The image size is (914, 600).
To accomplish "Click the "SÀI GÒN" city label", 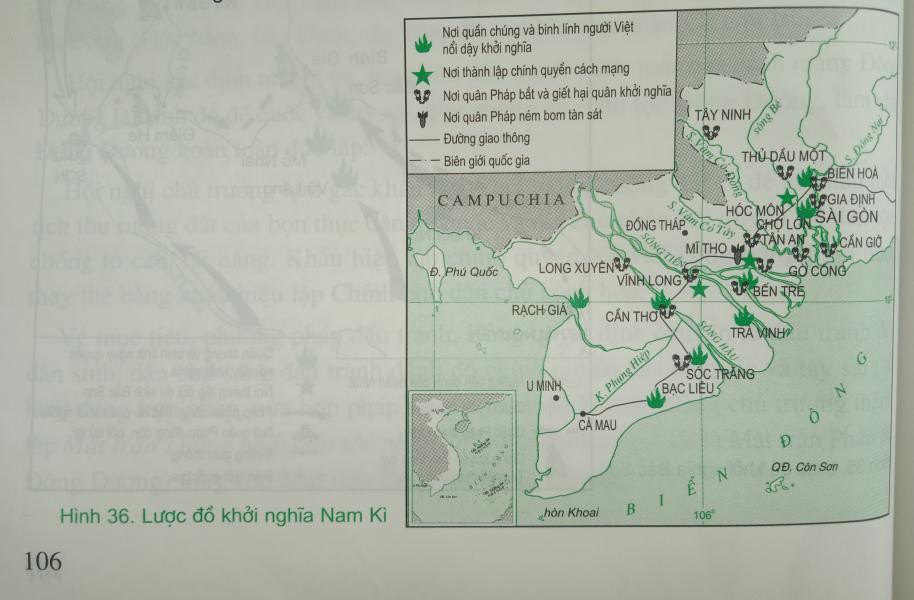I will point(846,217).
